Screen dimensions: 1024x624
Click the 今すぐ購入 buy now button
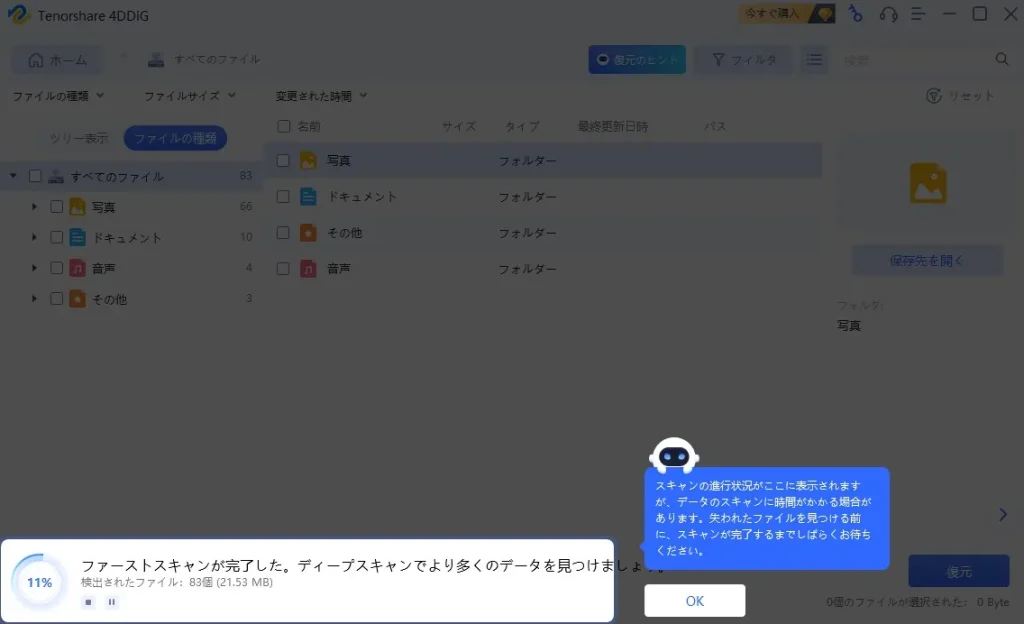pyautogui.click(x=786, y=14)
